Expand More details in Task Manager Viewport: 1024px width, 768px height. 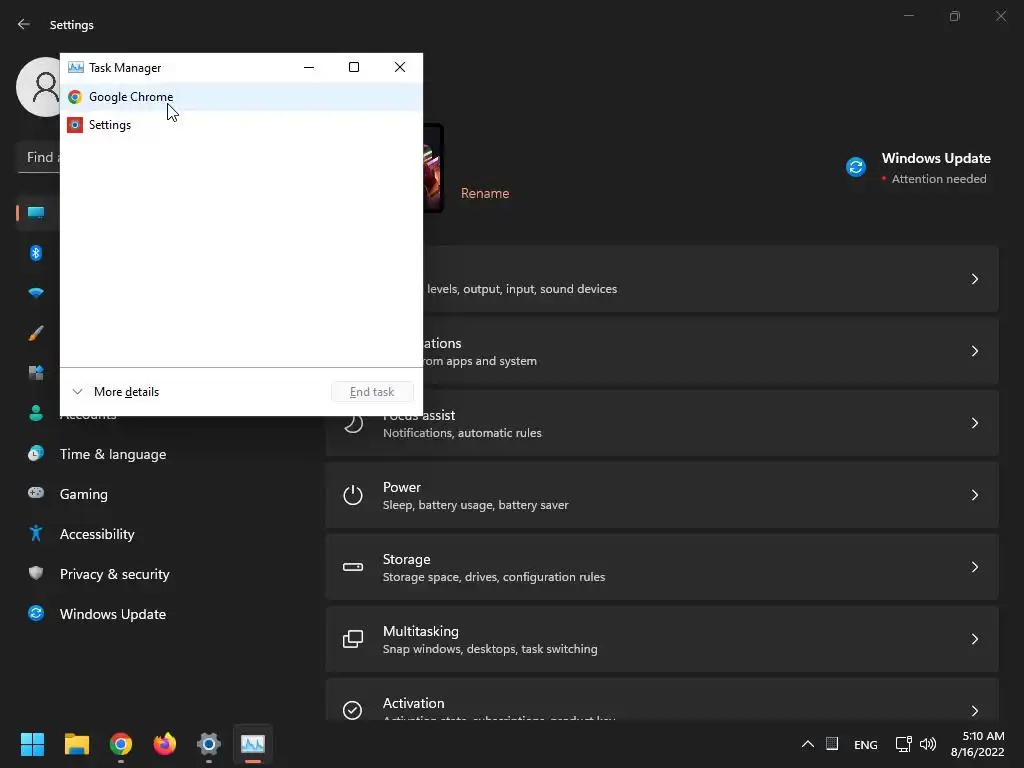[x=116, y=392]
